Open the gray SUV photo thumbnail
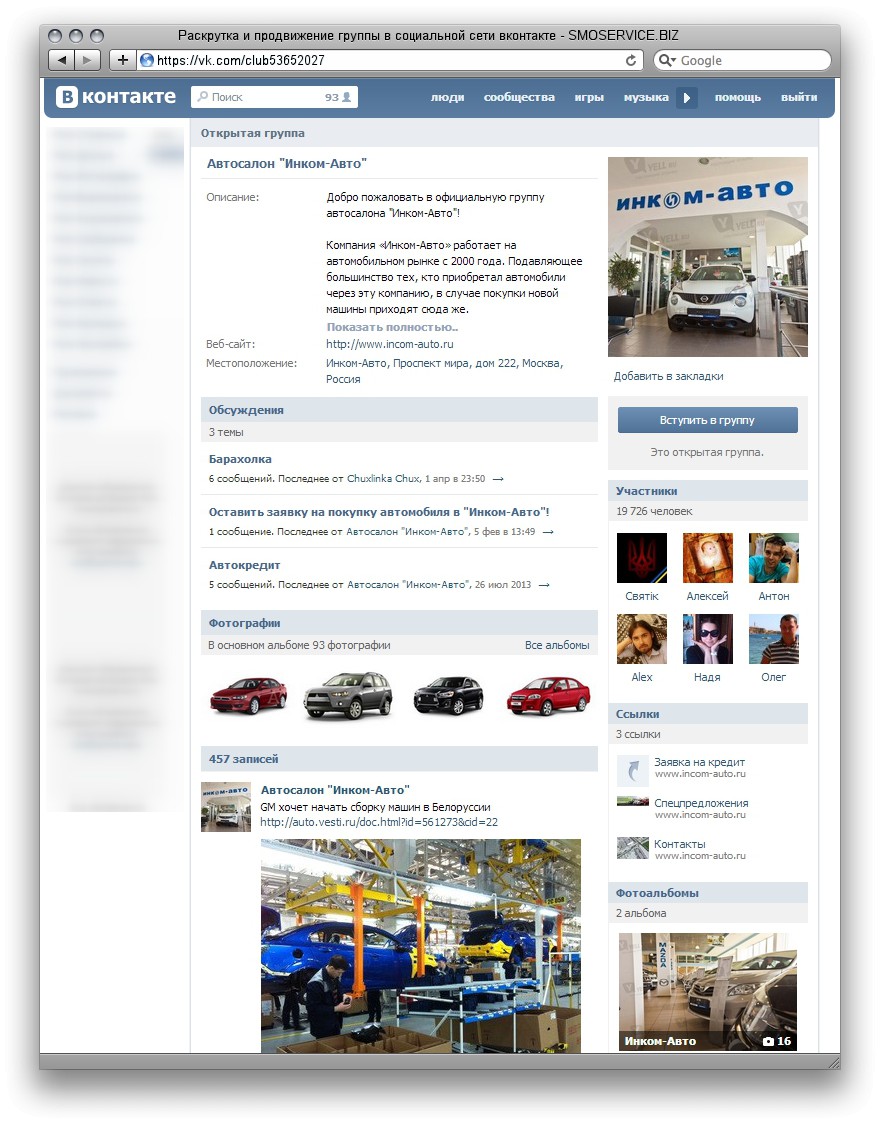Viewport: 880px width, 1124px height. (x=348, y=696)
